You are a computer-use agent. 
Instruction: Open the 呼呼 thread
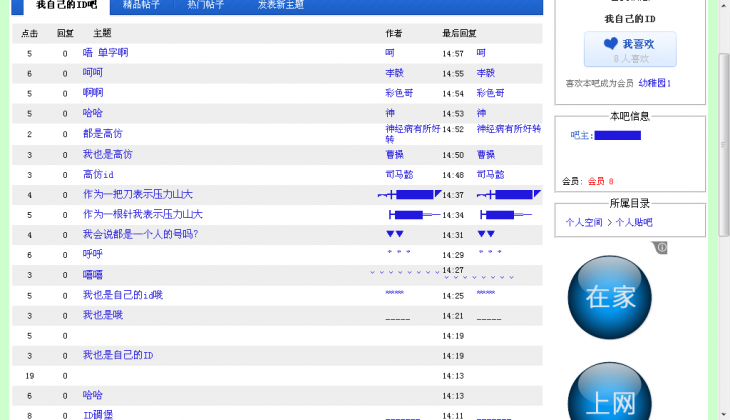(x=93, y=255)
